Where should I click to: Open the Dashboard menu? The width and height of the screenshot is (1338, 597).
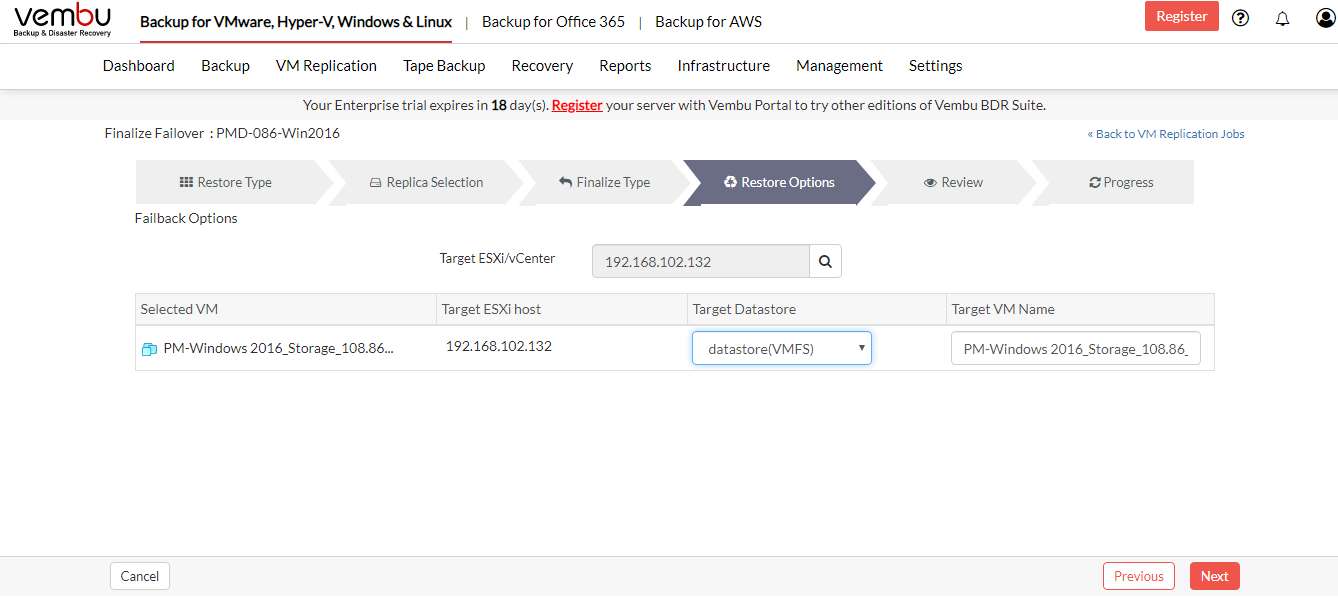point(139,66)
